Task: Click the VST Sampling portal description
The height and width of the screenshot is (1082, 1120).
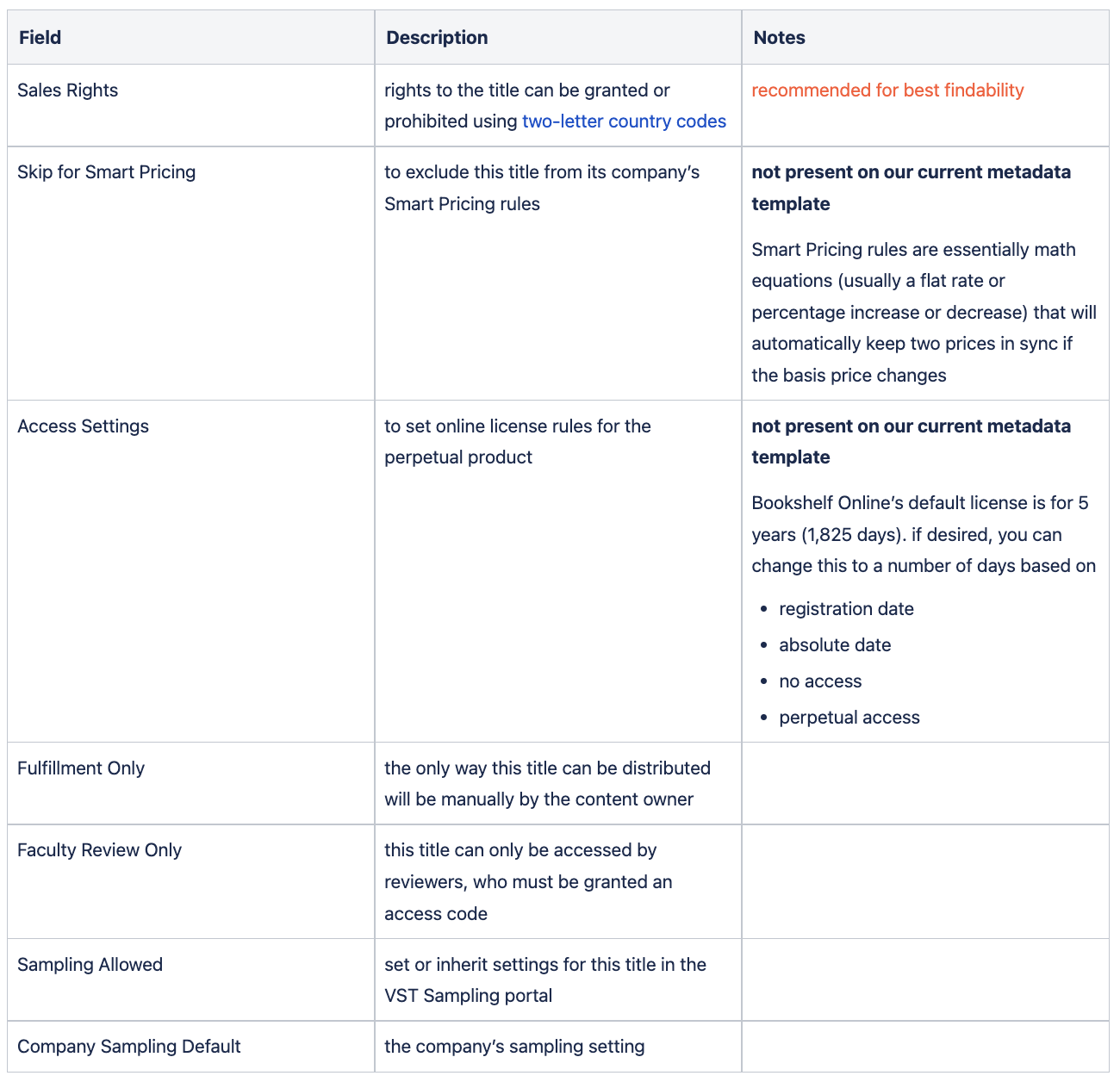Action: pyautogui.click(x=545, y=980)
